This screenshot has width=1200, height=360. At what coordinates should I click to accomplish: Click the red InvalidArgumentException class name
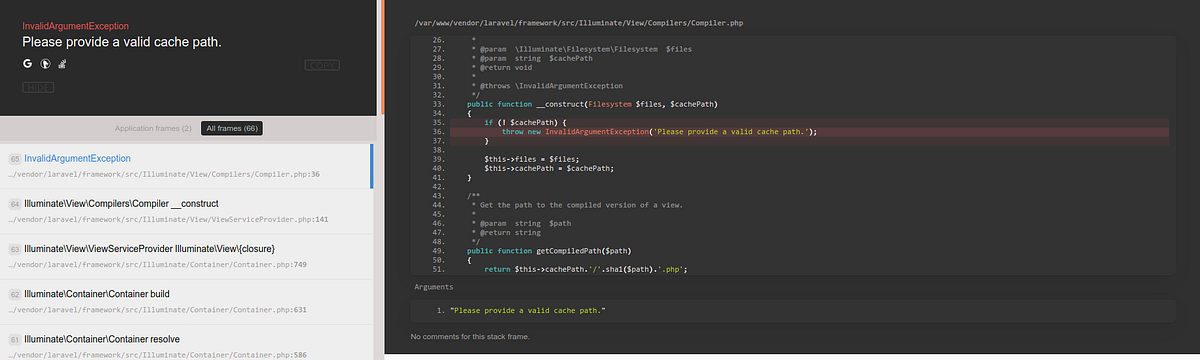click(x=76, y=25)
